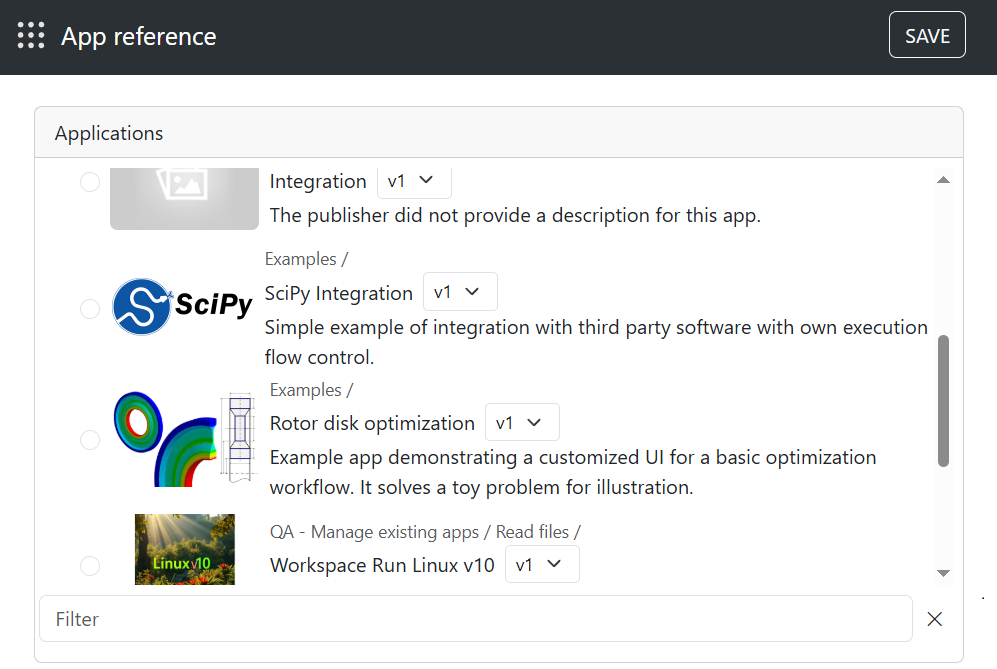Clear the filter with the X icon
The width and height of the screenshot is (997, 669).
point(935,619)
